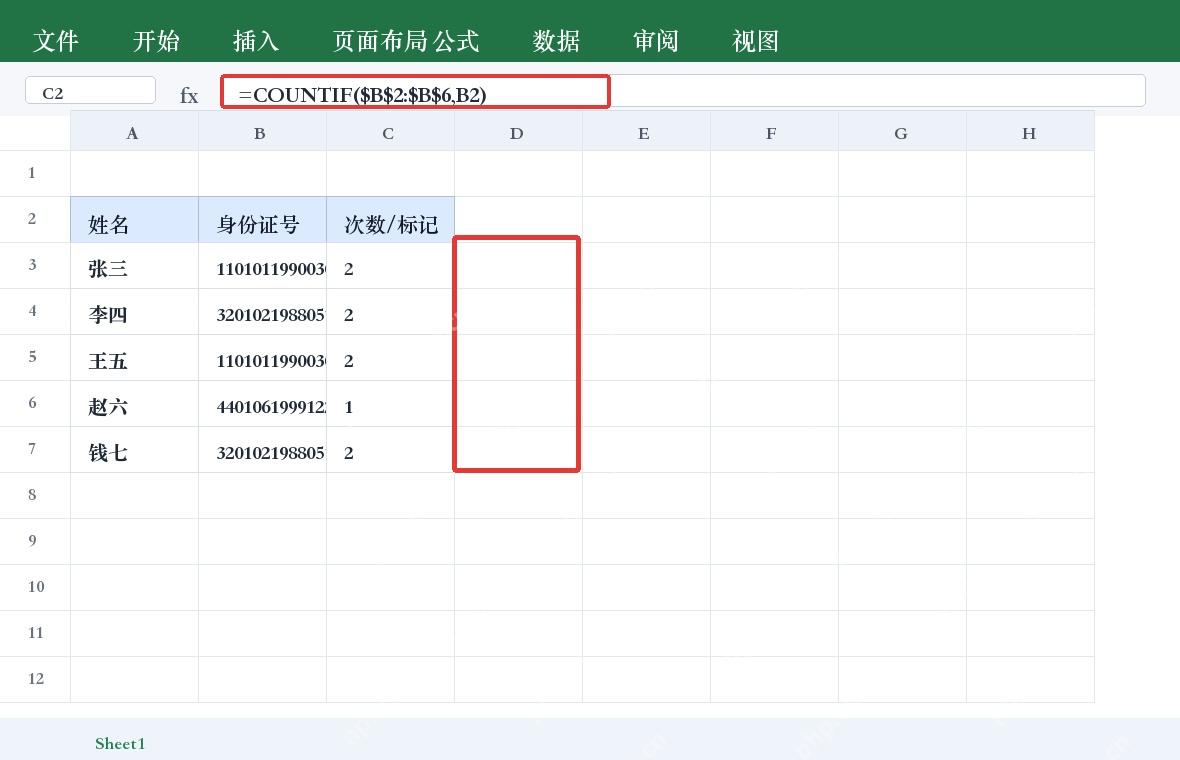Select row 6 header
The height and width of the screenshot is (760, 1180).
(35, 403)
